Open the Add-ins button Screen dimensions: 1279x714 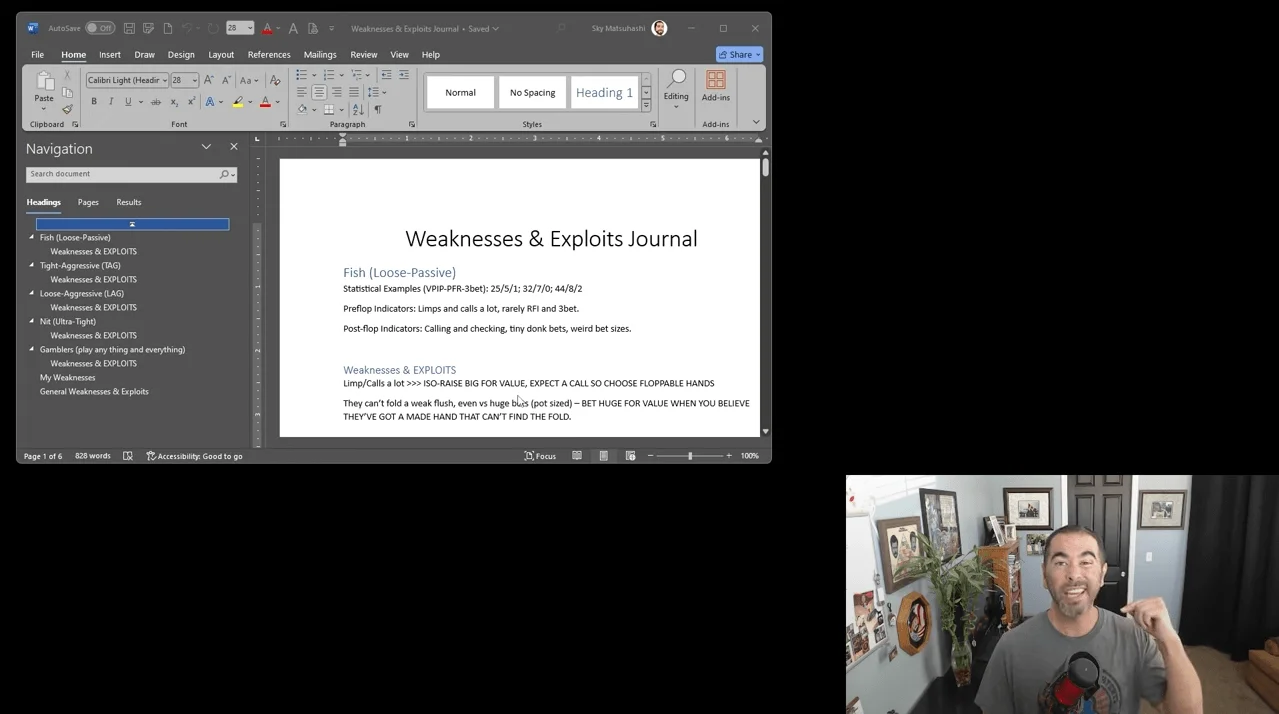(x=715, y=86)
